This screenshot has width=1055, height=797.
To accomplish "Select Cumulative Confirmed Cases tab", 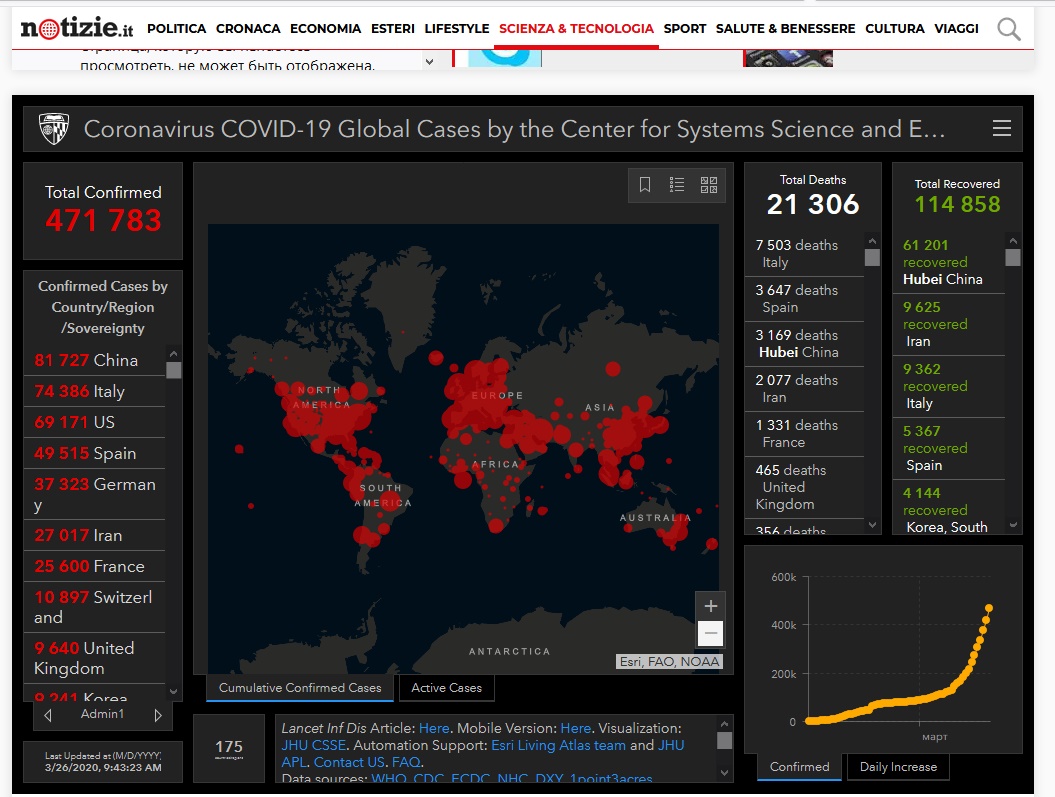I will (300, 688).
